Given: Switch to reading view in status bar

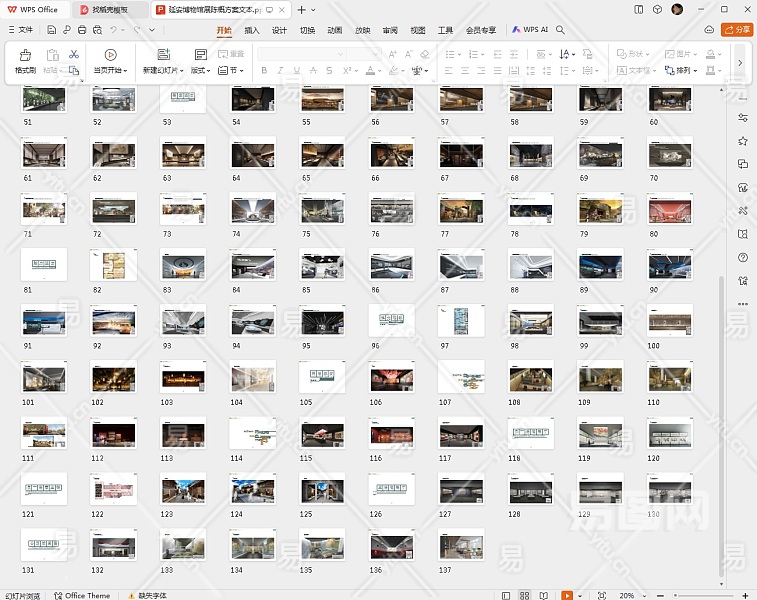Looking at the screenshot, I should point(544,595).
